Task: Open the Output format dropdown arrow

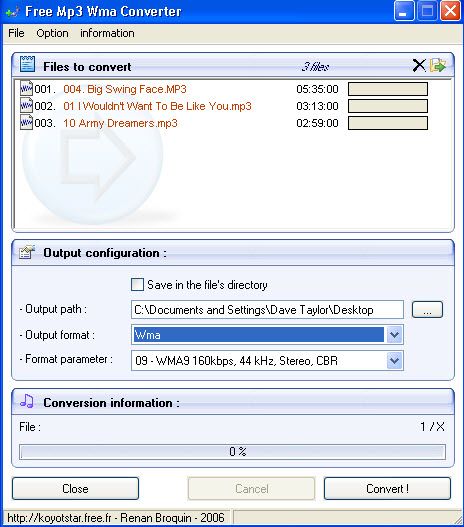Action: pyautogui.click(x=394, y=335)
